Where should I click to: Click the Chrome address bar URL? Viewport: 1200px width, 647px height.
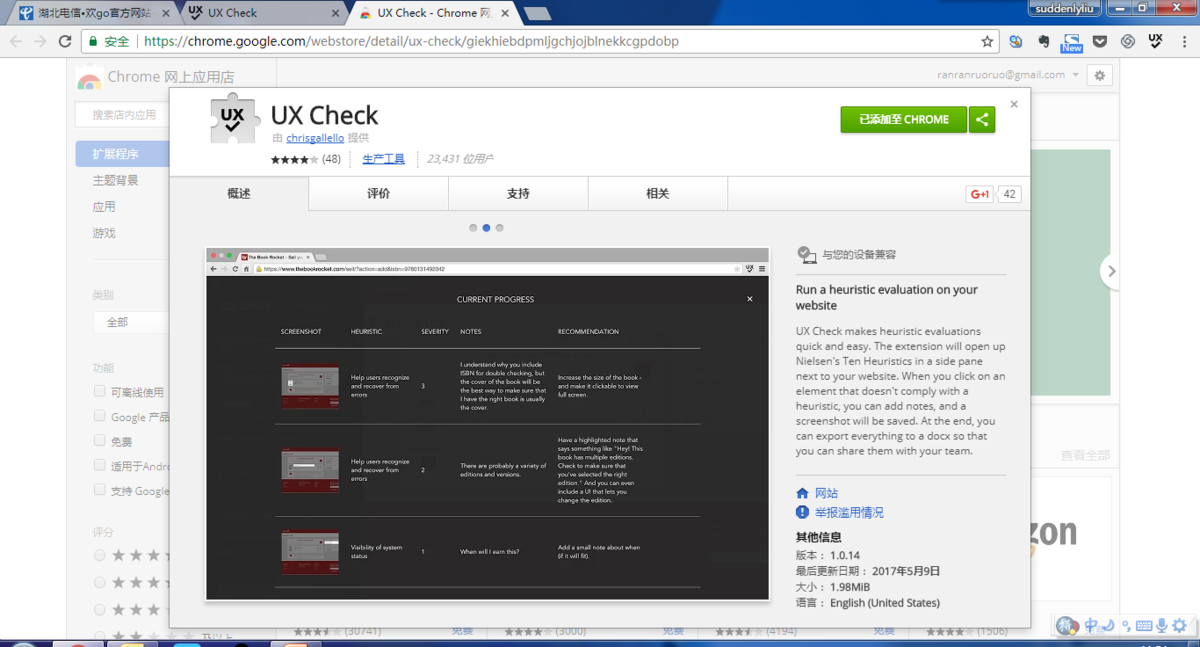pos(411,41)
